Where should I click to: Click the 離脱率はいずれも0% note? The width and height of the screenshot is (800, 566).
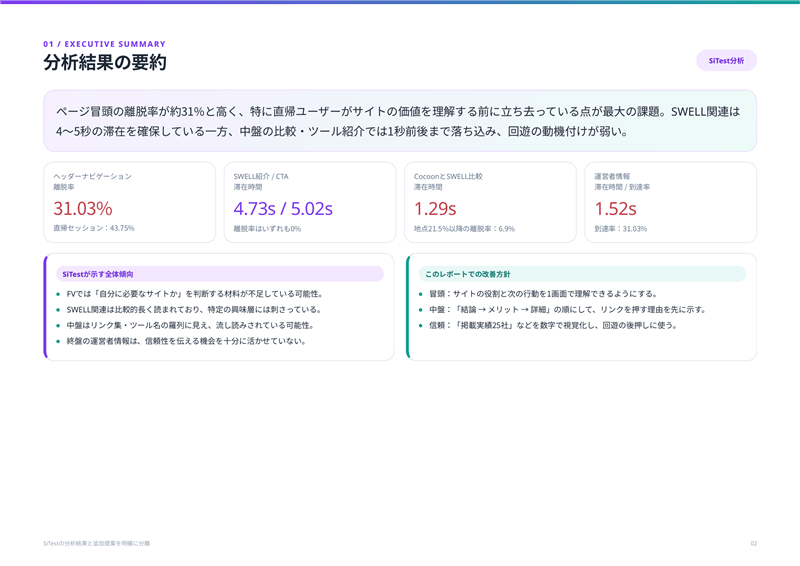coord(267,229)
